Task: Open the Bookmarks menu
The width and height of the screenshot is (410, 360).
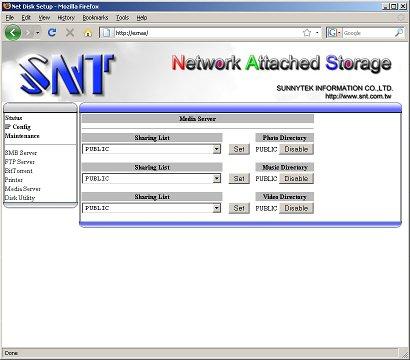Action: [95, 18]
